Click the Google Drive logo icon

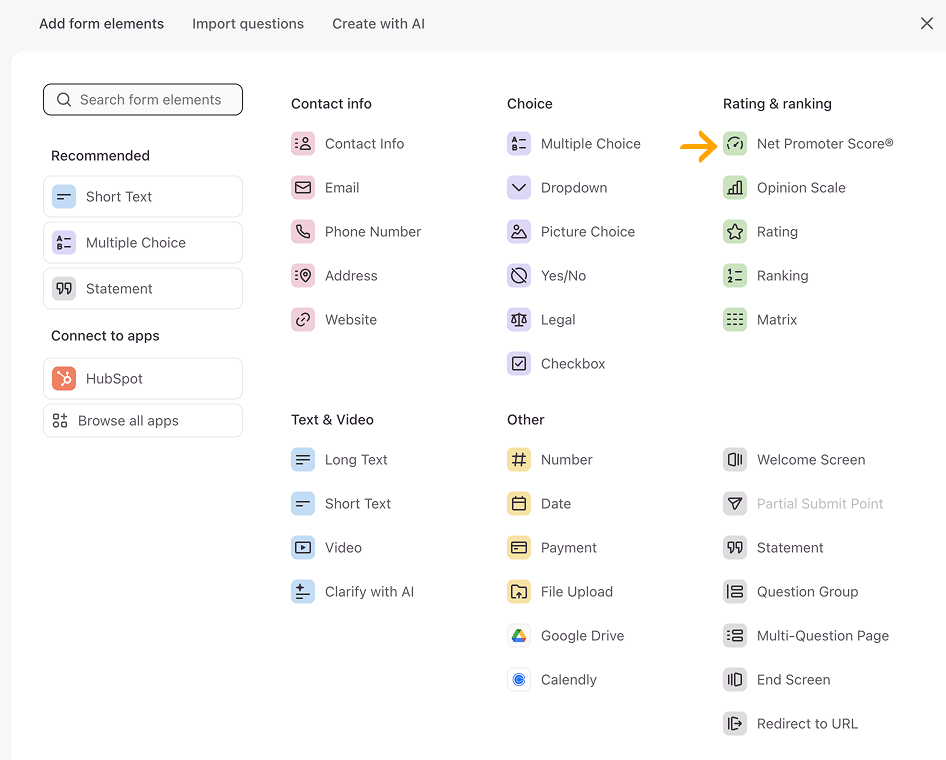coord(519,636)
